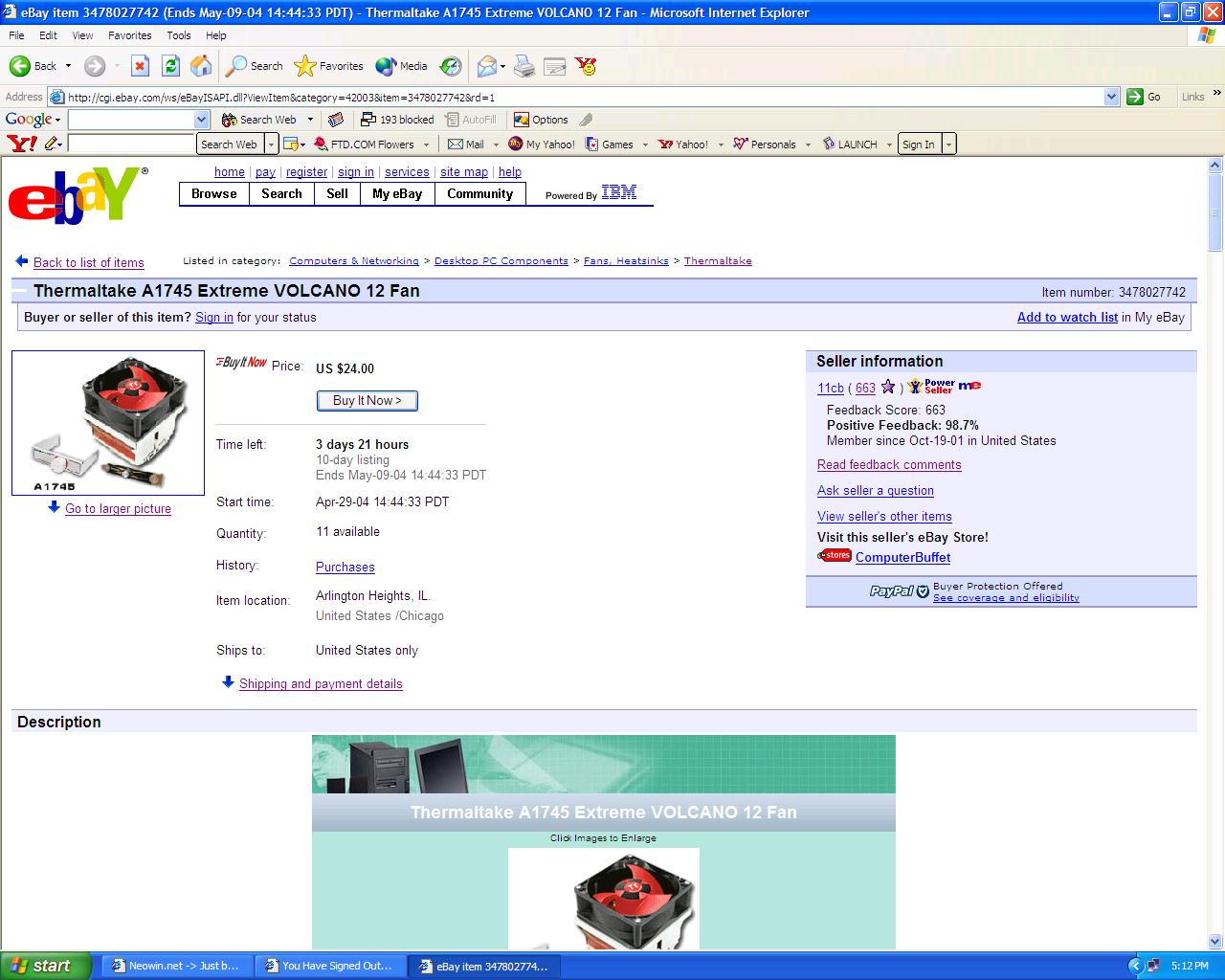Screen dimensions: 1225x980
Task: Open the Favorites menu
Action: (x=130, y=35)
